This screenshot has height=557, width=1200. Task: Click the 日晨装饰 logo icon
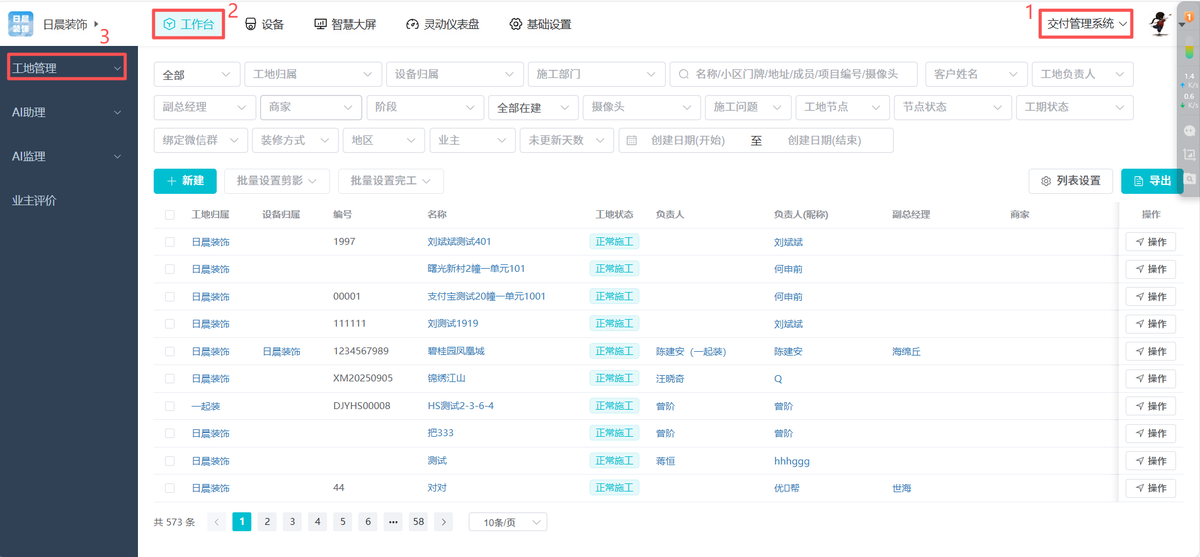[21, 23]
